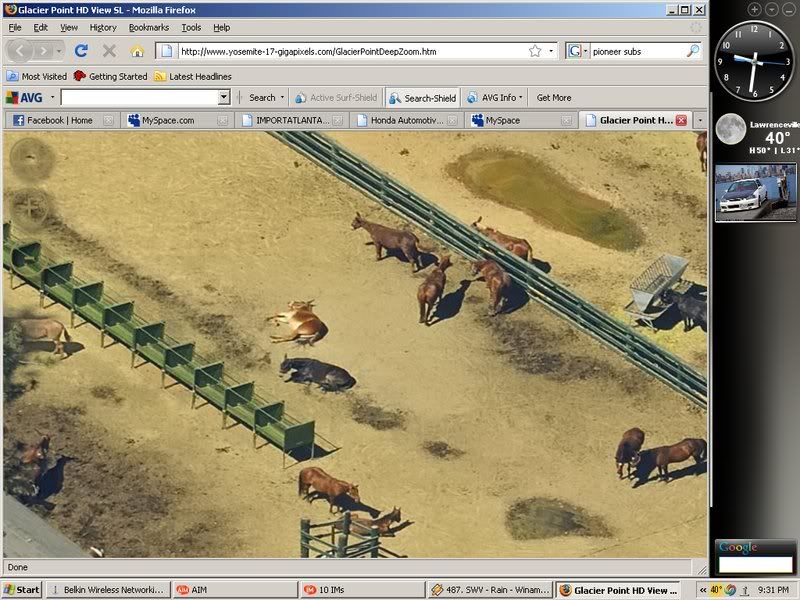
Task: Go to the Firefox home page
Action: coord(137,50)
